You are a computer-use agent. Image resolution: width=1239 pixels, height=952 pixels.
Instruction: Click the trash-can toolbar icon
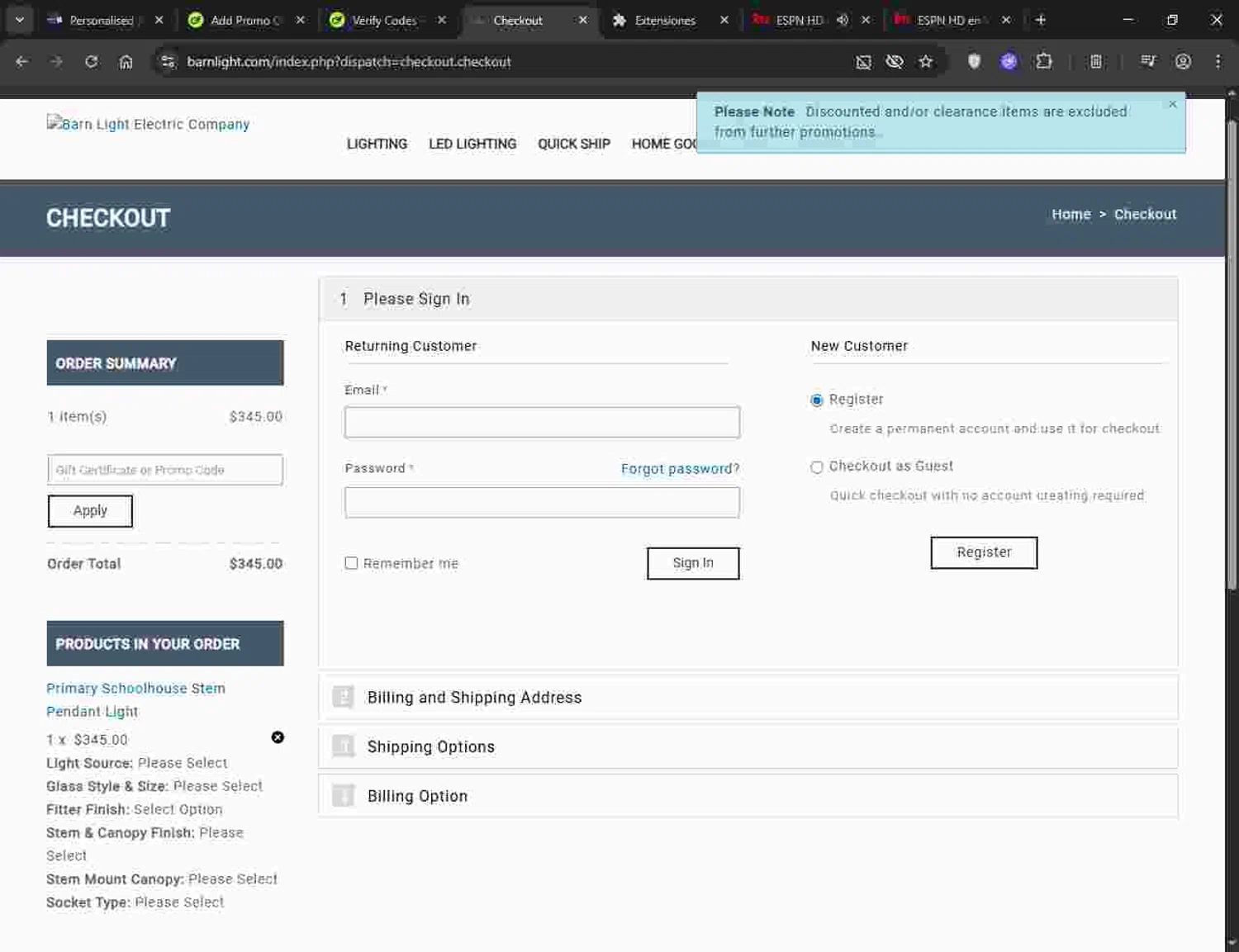click(1096, 61)
